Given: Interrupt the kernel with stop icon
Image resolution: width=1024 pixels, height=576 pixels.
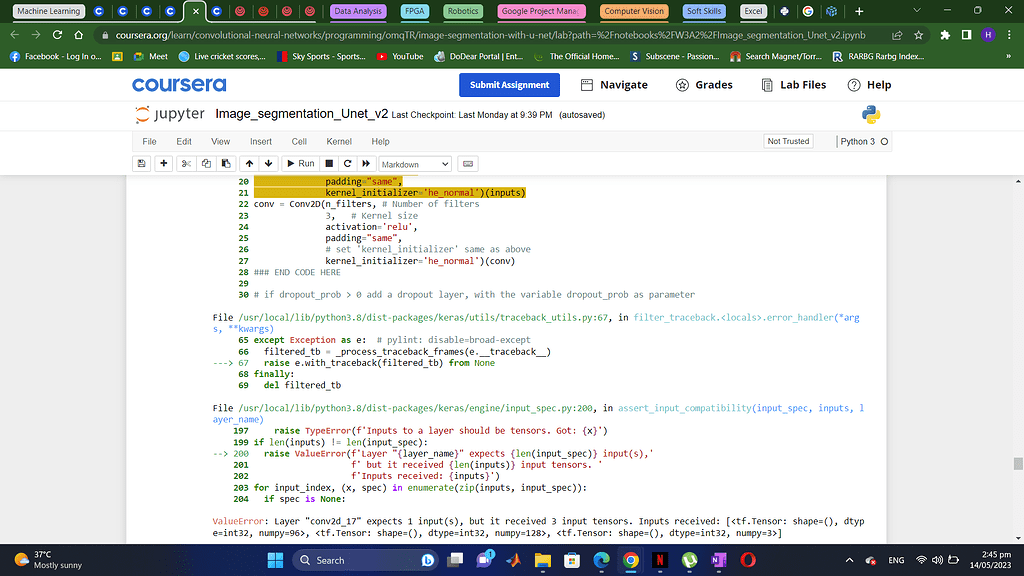Looking at the screenshot, I should pyautogui.click(x=329, y=163).
